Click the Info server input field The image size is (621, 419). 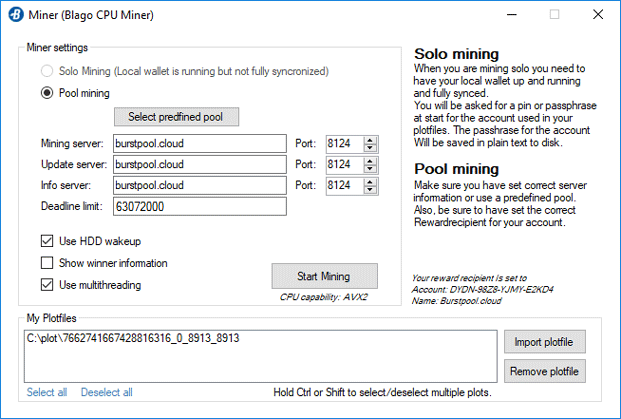[200, 185]
